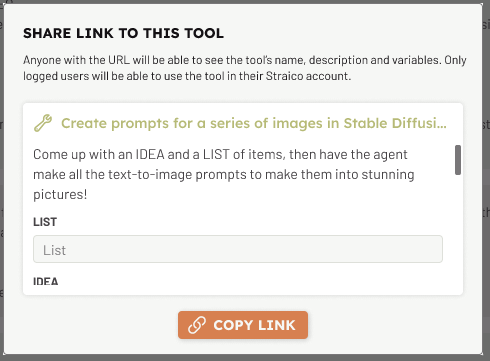Screen dimensions: 490x361
Task: Click the 'Anyone with the URL' notice text
Action: click(244, 68)
